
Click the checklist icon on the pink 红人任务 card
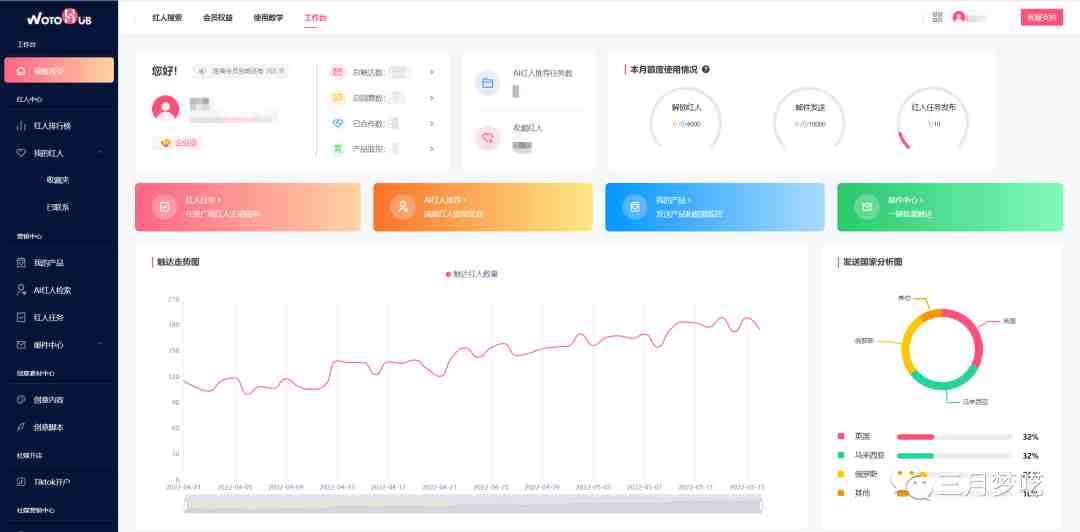point(165,207)
